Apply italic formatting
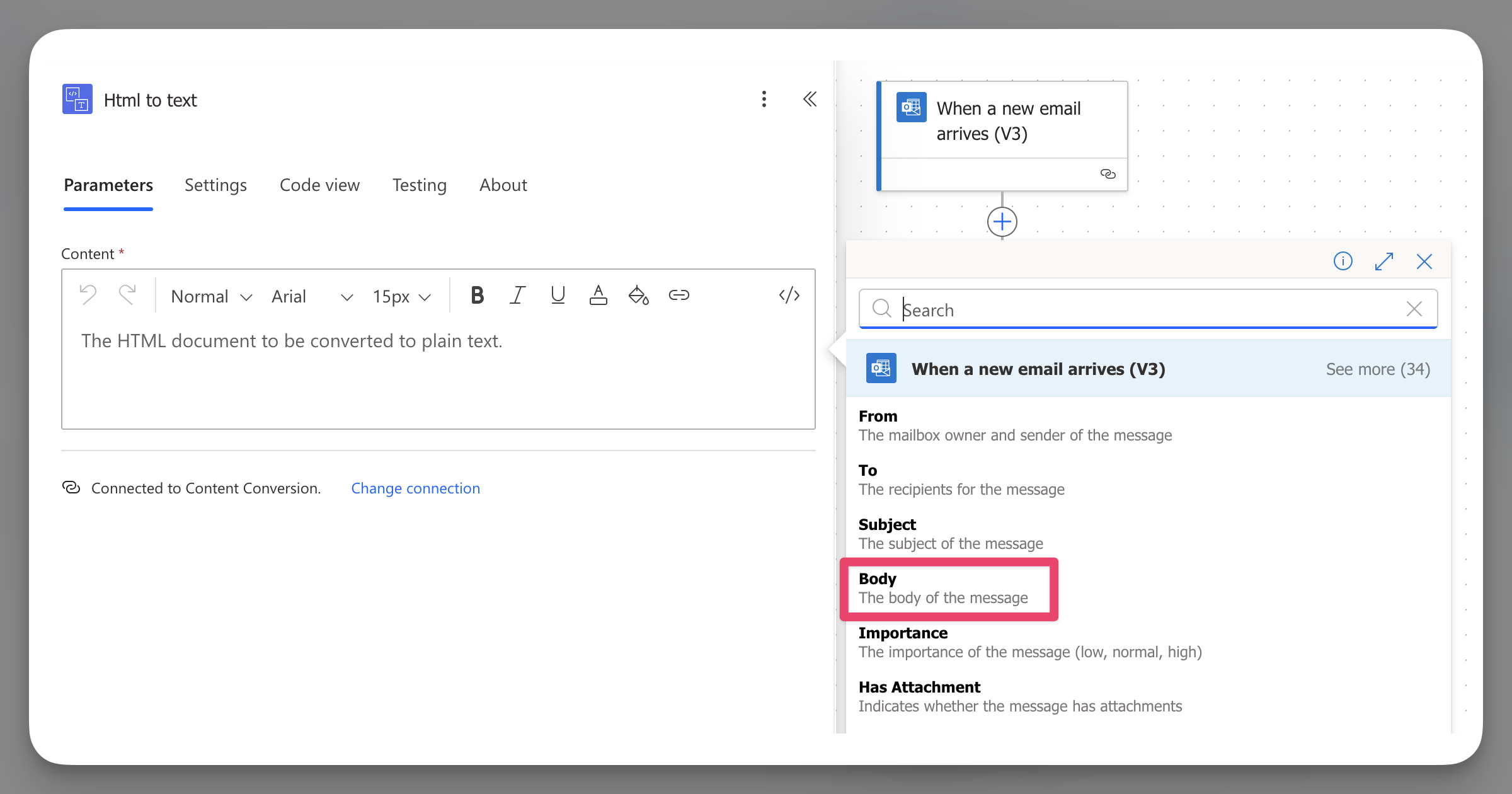The width and height of the screenshot is (1512, 794). (517, 296)
